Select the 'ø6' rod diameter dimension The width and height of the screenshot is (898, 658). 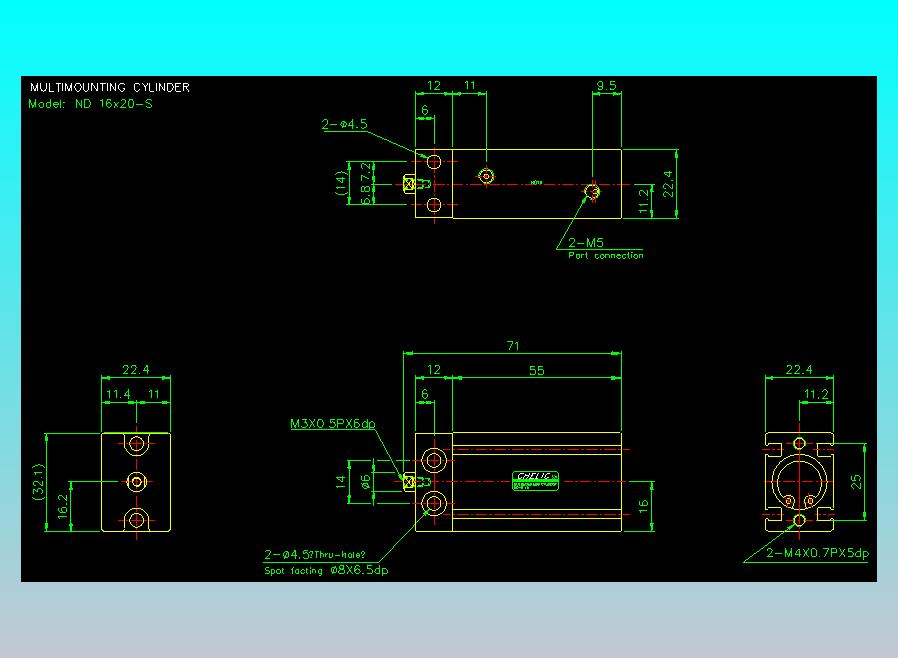[x=365, y=482]
